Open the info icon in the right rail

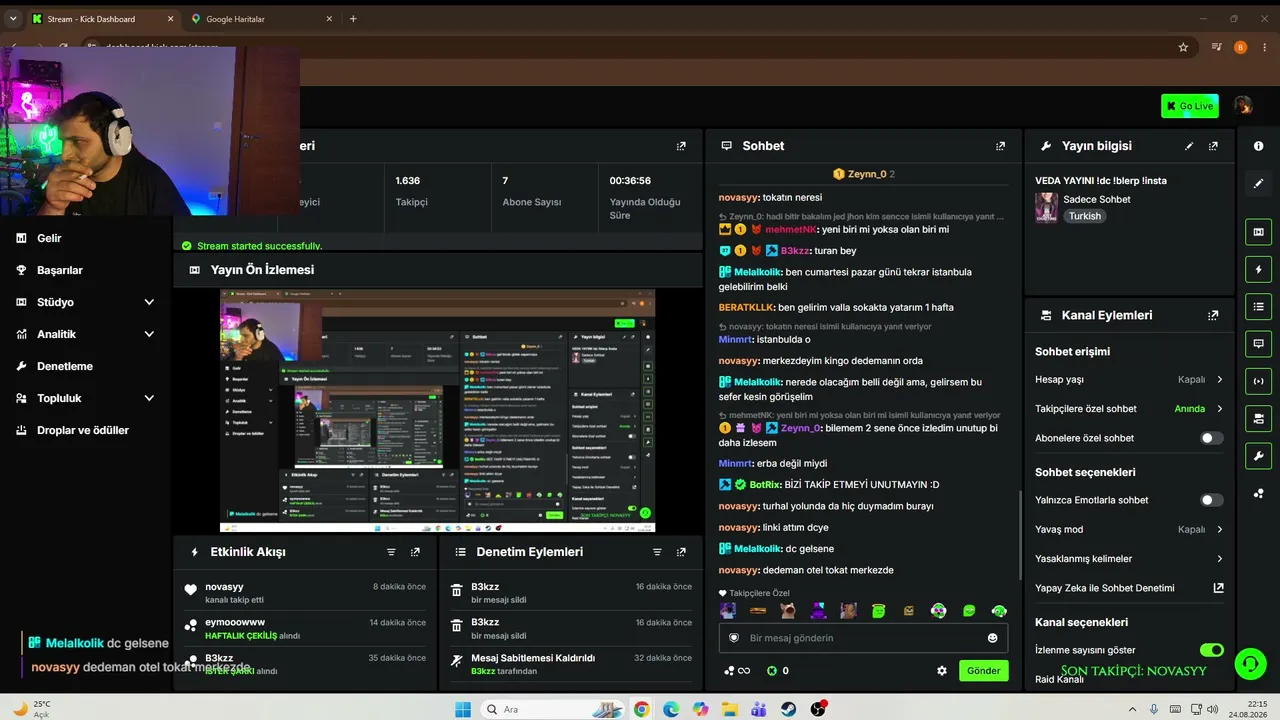(x=1258, y=146)
